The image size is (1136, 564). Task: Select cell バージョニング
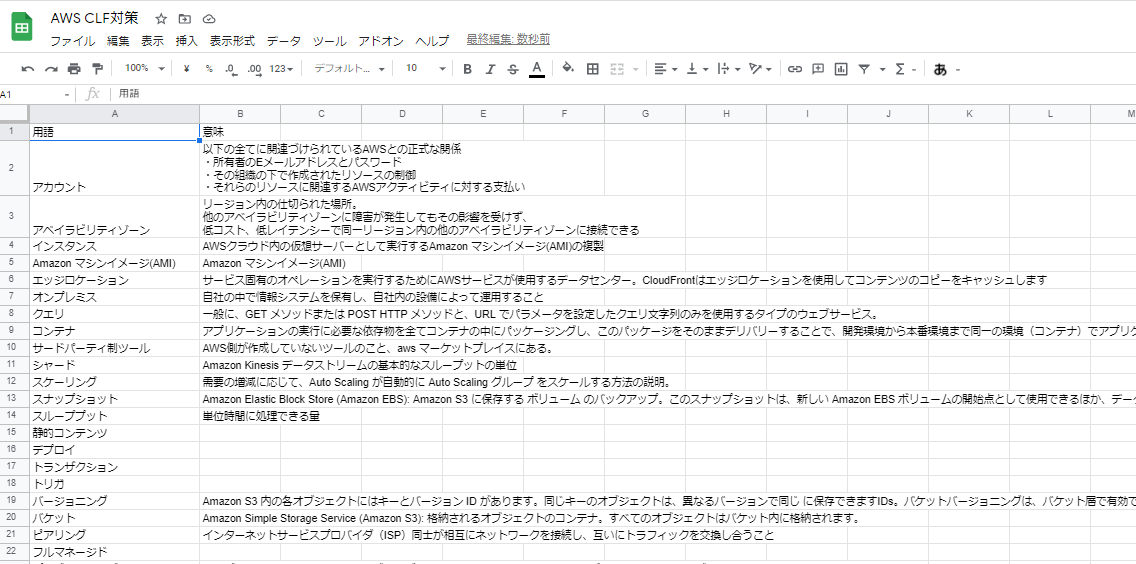(x=114, y=501)
